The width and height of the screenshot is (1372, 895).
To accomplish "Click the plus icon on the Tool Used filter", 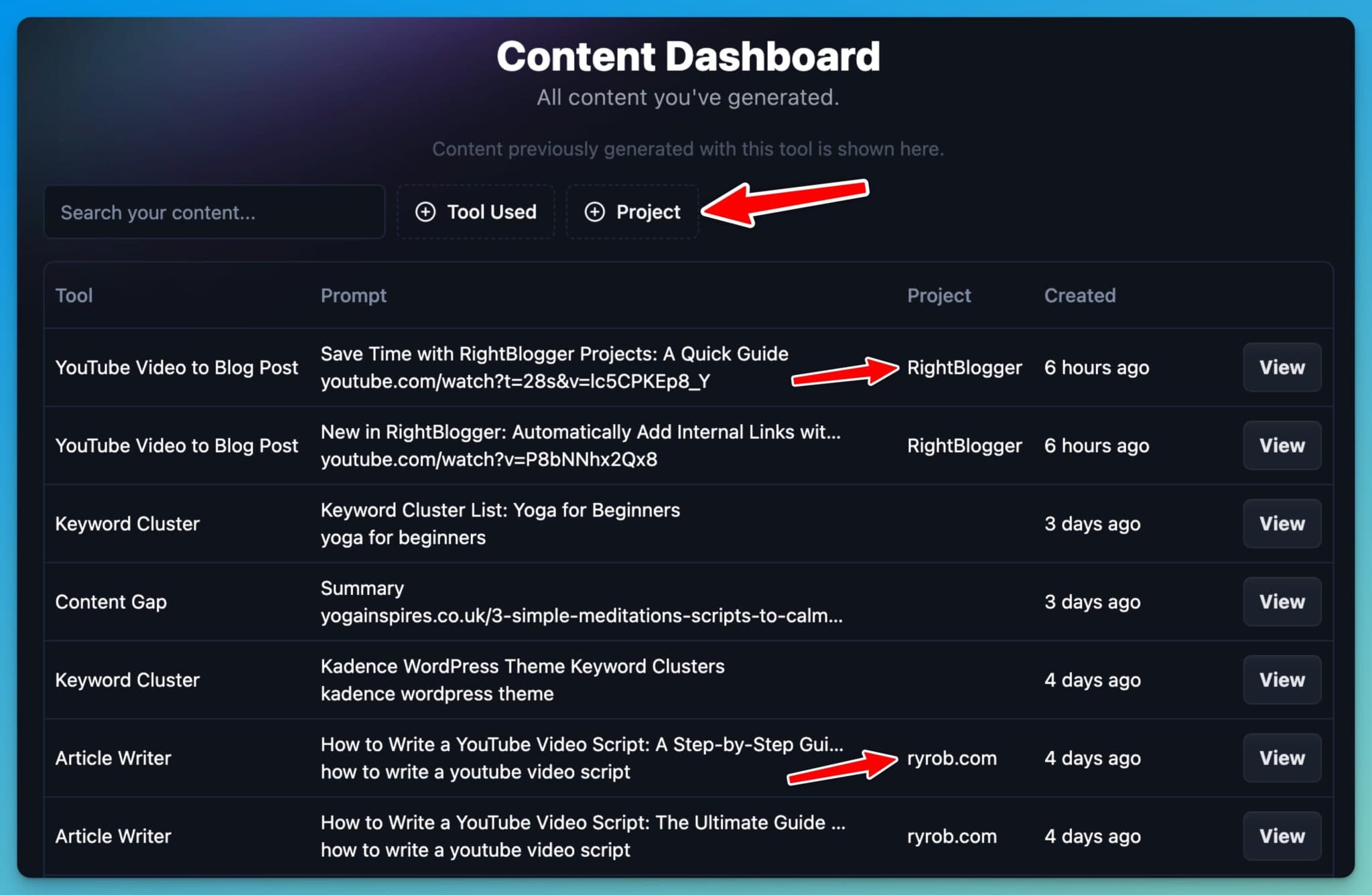I will click(426, 212).
